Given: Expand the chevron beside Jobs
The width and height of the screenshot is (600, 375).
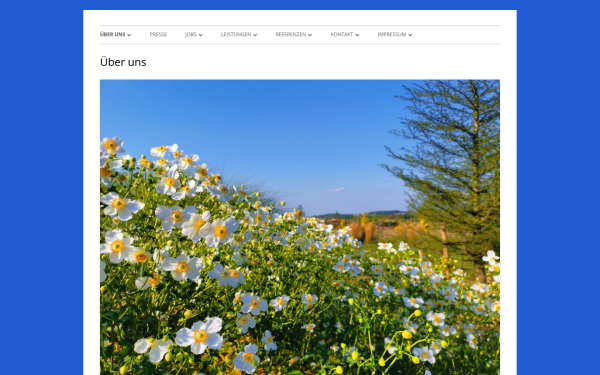Looking at the screenshot, I should coord(201,35).
